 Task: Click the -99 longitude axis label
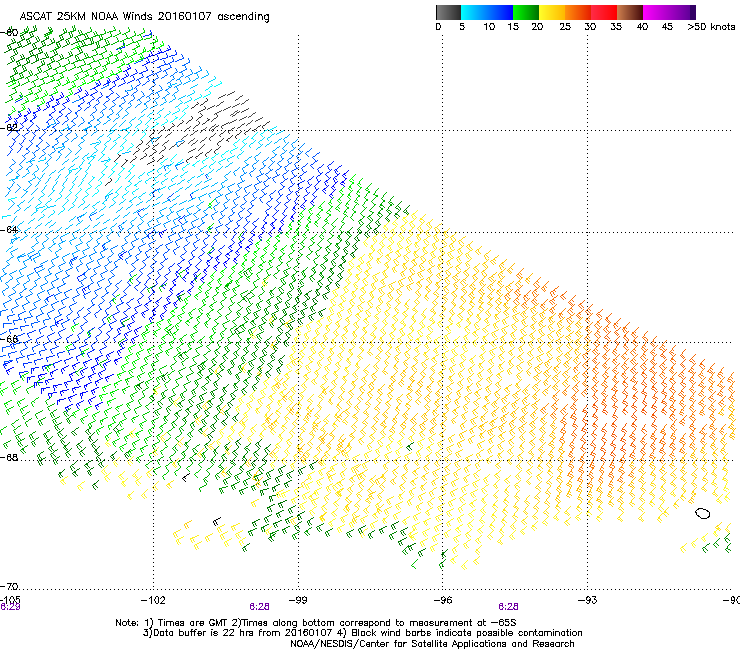click(x=298, y=600)
